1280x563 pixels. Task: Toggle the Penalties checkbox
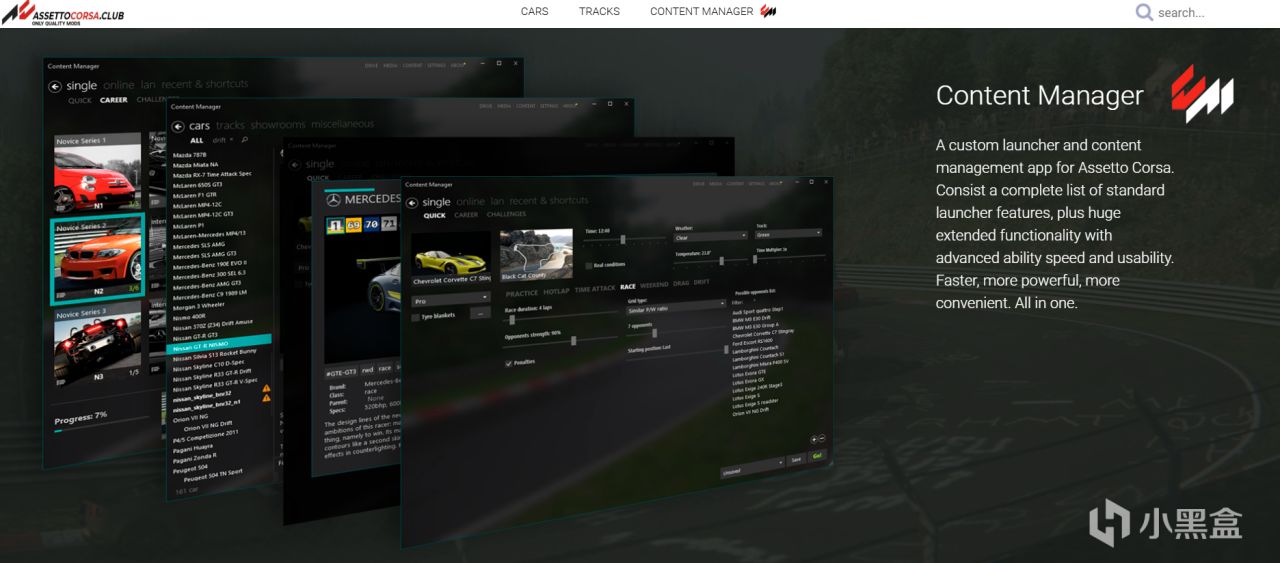(x=509, y=363)
